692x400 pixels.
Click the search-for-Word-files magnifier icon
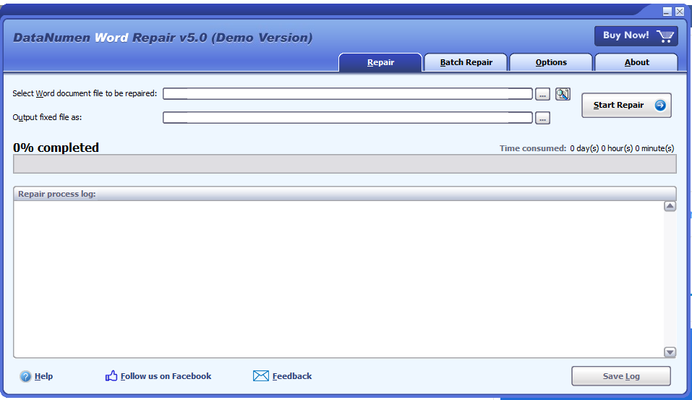[563, 94]
